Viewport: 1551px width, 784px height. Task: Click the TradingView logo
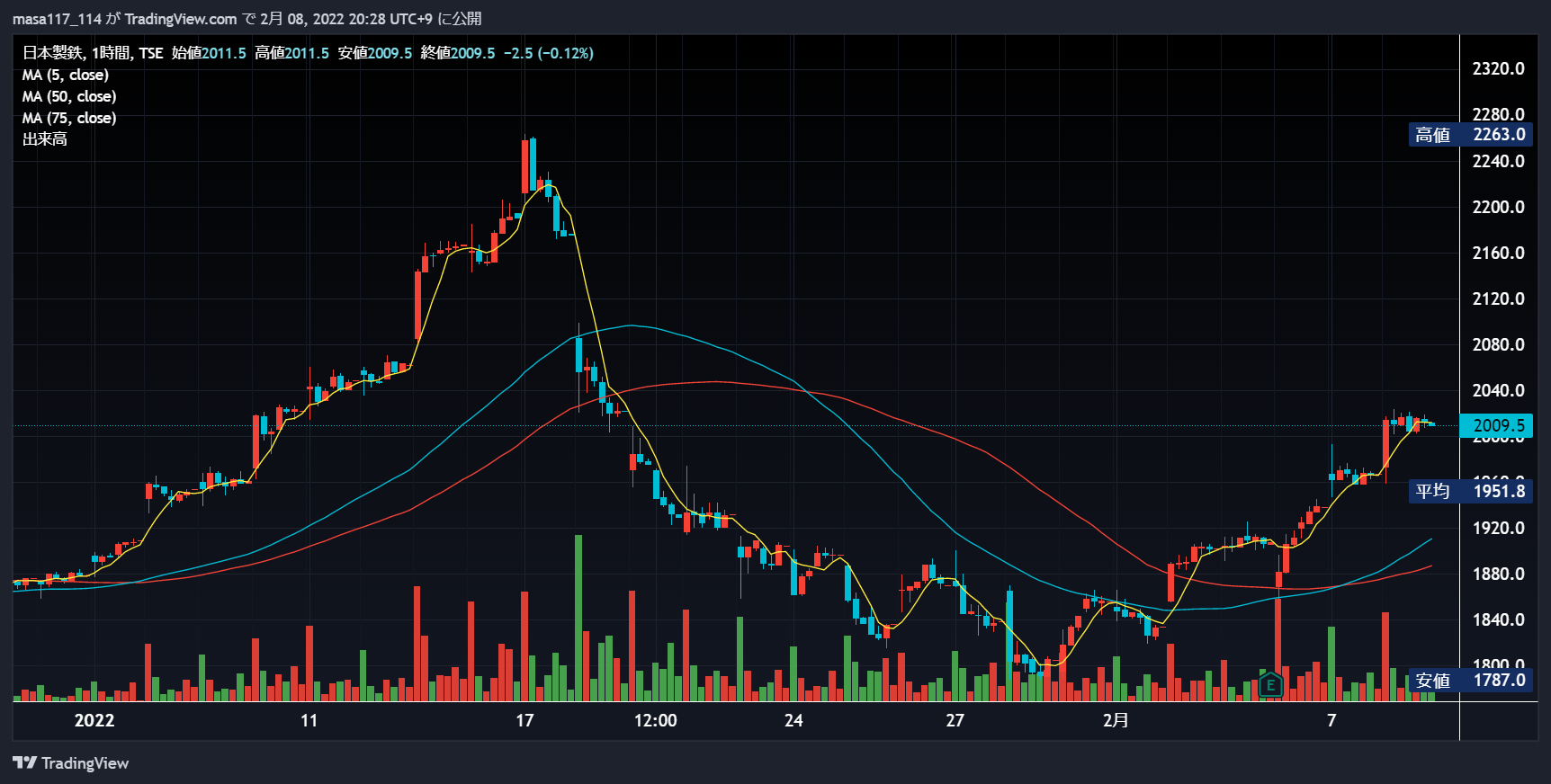coord(71,763)
